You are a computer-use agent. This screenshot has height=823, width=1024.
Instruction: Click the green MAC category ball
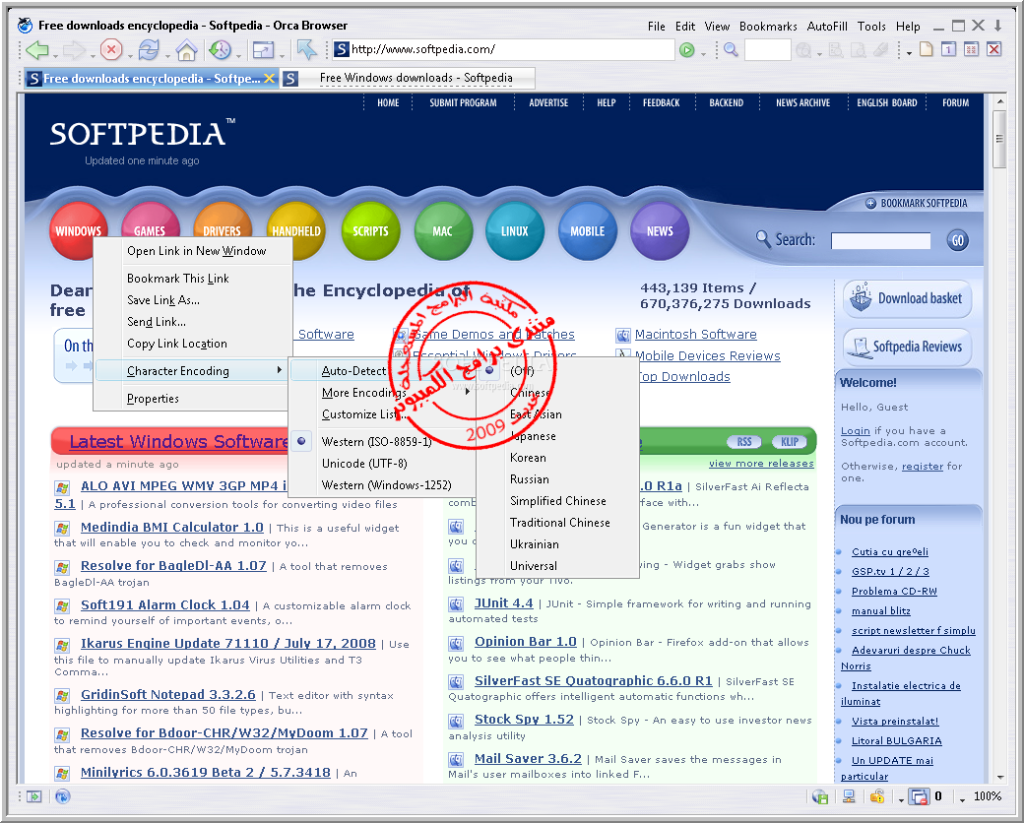tap(443, 231)
